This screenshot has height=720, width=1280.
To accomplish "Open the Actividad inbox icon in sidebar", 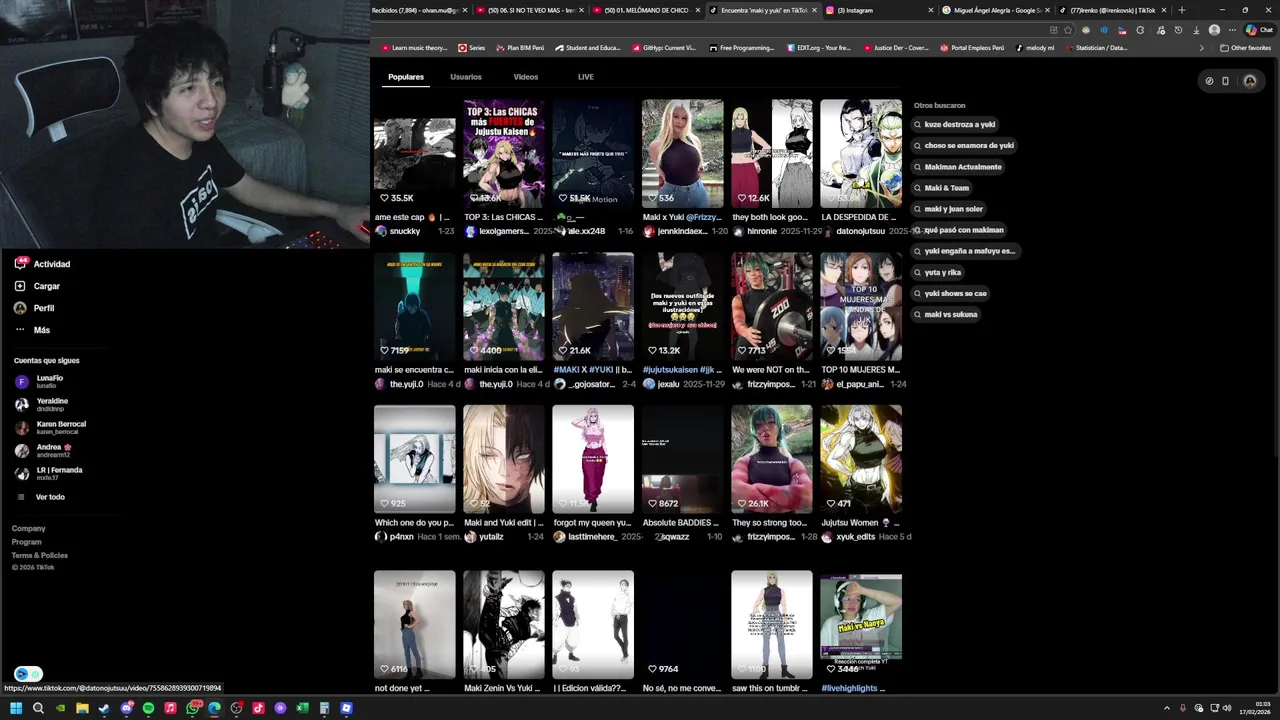I will [x=20, y=264].
